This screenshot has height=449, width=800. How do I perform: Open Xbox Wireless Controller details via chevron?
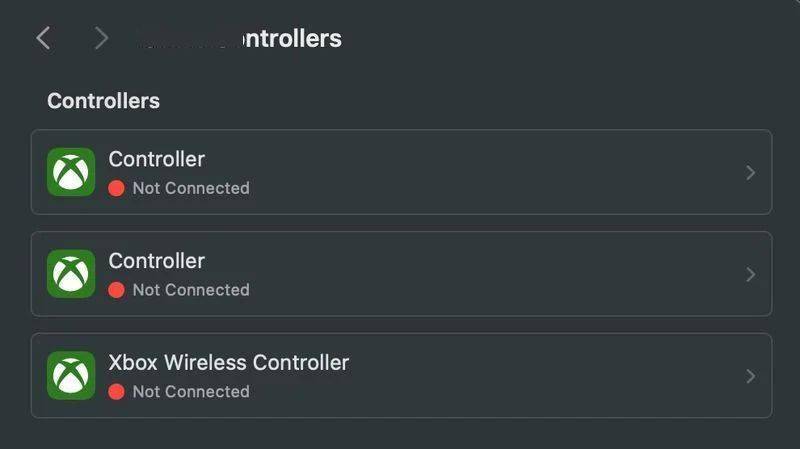click(x=751, y=377)
